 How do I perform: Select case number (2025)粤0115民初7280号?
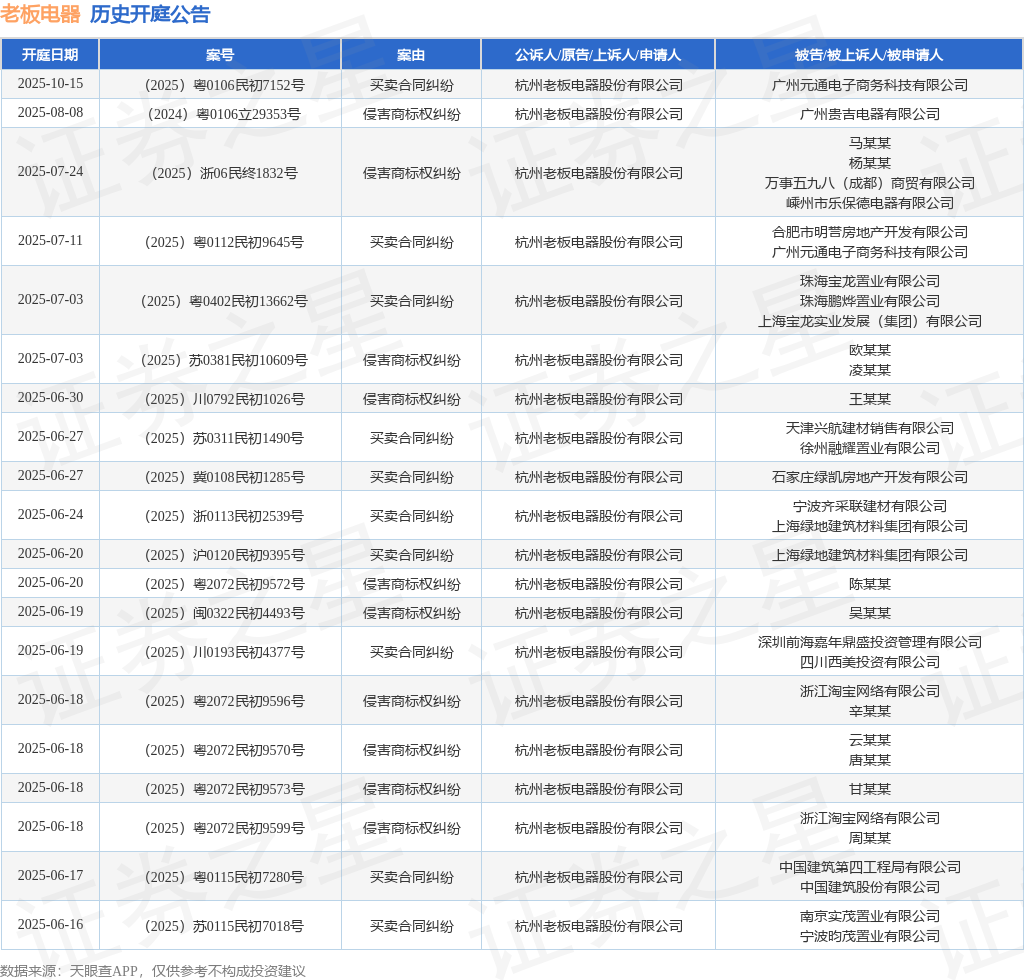(x=224, y=877)
